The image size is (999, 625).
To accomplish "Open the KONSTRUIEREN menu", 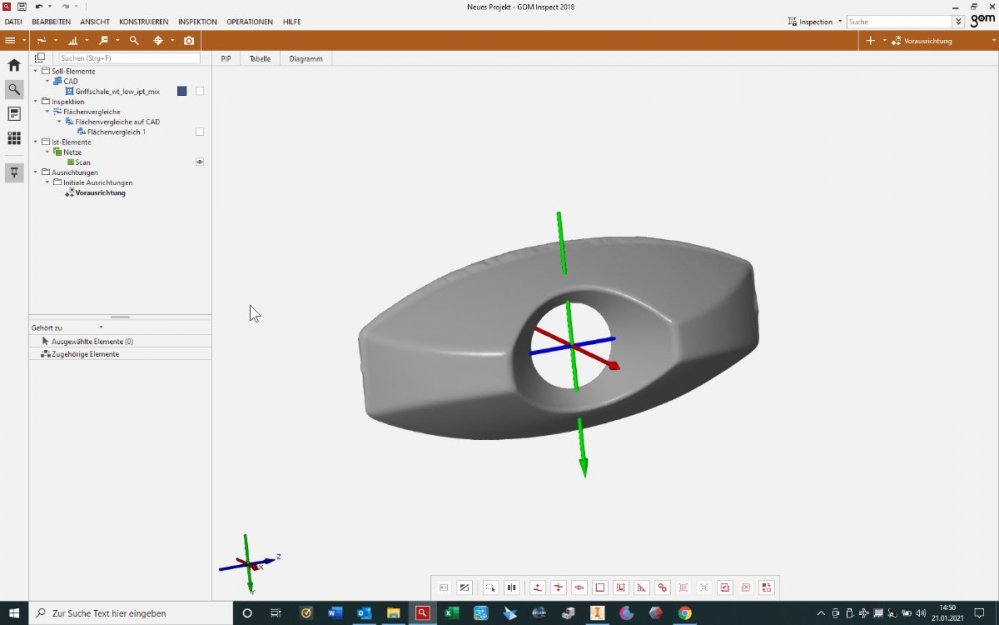I will tap(143, 21).
